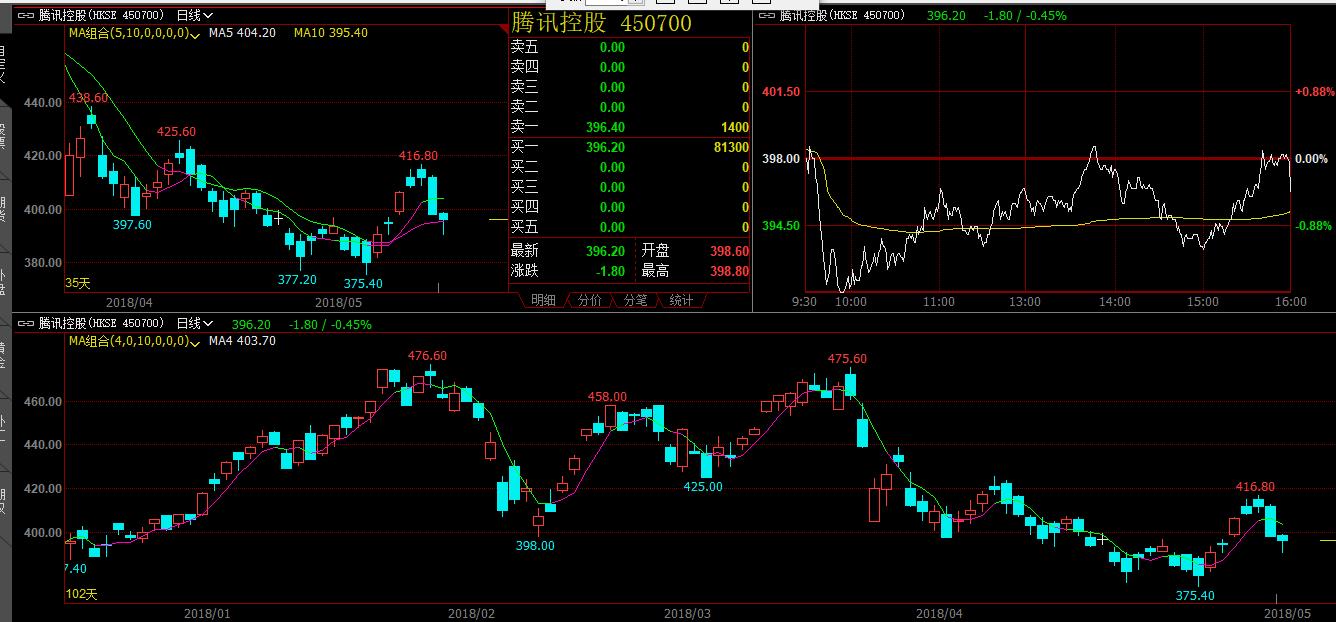Screen dimensions: 1336x622
Task: Click the 102天 span label
Action: 82,594
